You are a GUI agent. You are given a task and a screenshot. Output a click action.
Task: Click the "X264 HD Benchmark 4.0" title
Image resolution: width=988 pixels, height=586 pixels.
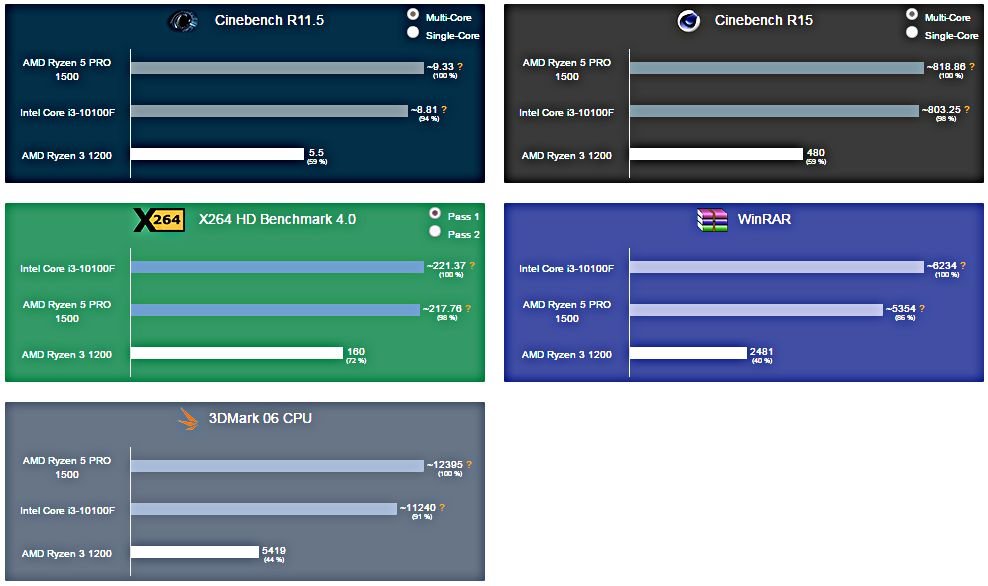click(x=277, y=219)
